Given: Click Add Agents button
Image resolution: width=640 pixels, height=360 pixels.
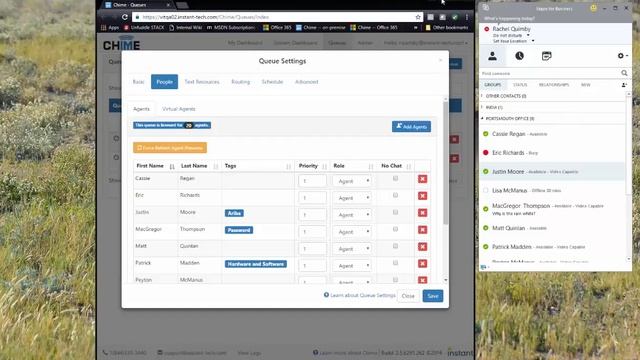Looking at the screenshot, I should click(x=411, y=127).
